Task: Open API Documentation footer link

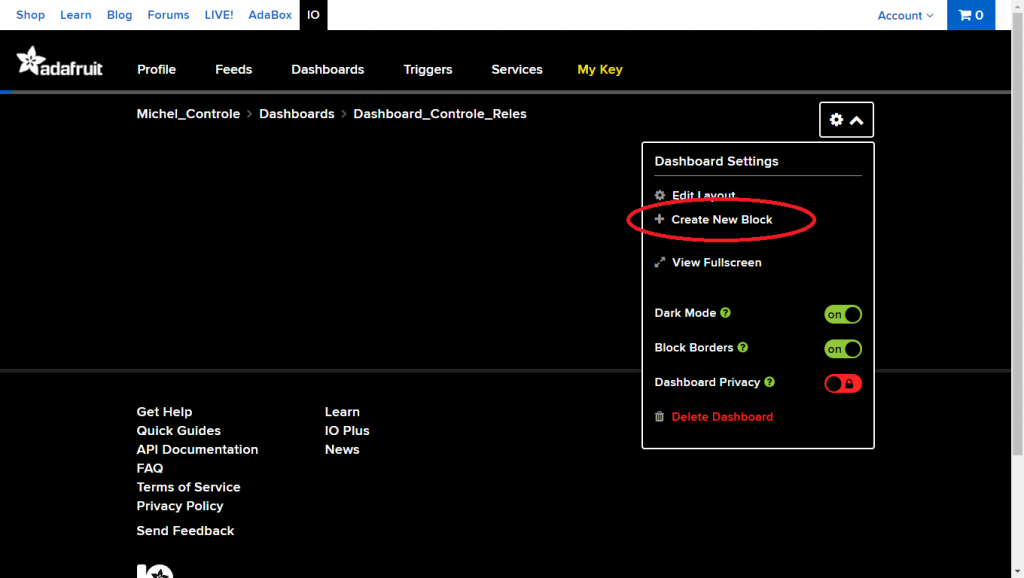Action: [x=197, y=450]
